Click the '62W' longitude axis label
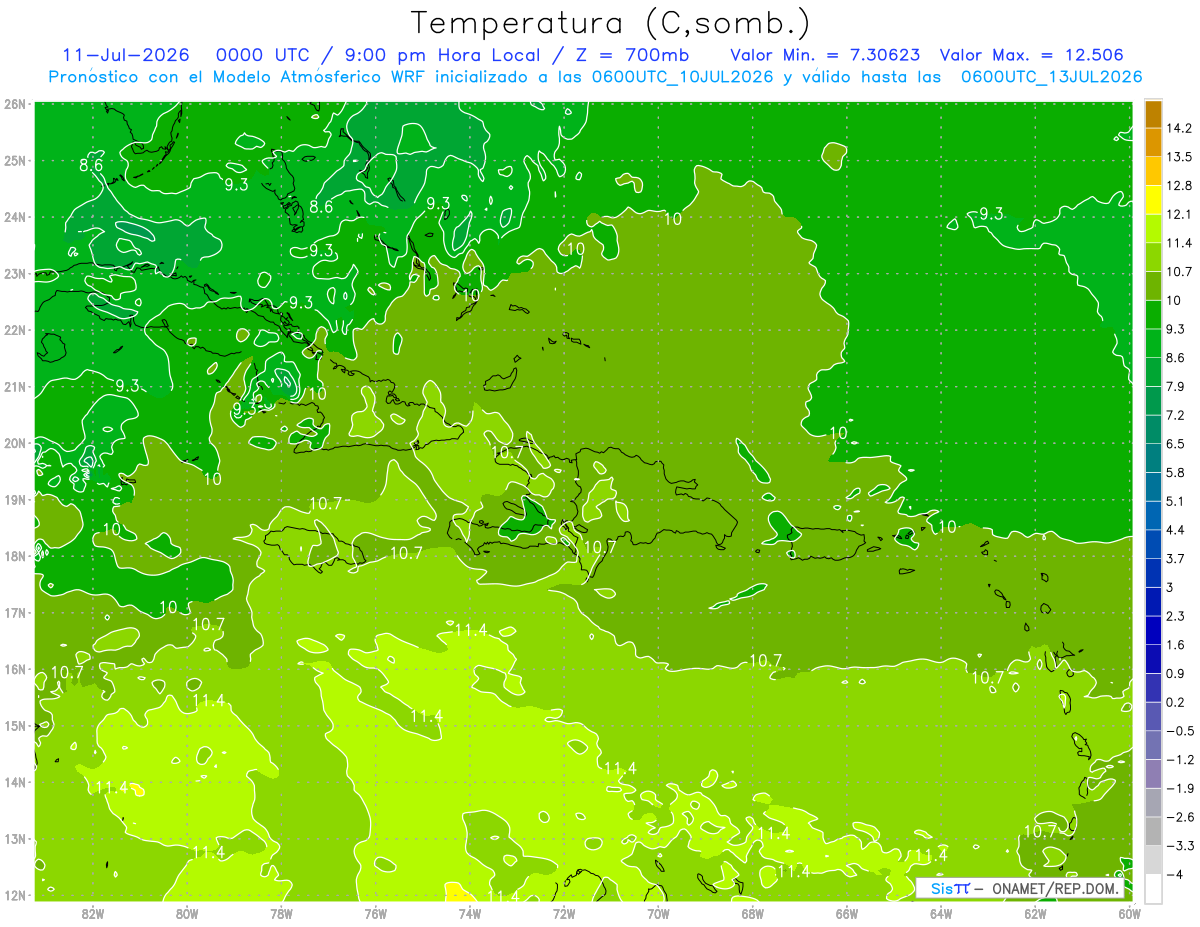 [1035, 913]
